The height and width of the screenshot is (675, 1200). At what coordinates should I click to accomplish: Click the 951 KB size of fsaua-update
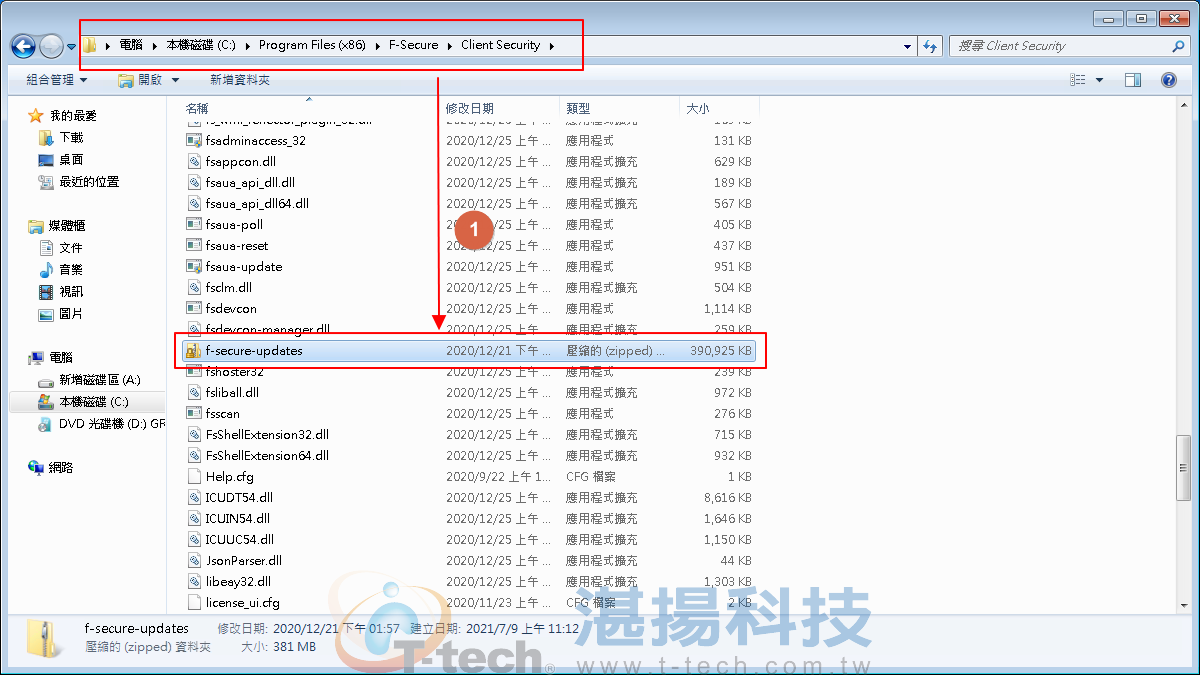coord(732,267)
